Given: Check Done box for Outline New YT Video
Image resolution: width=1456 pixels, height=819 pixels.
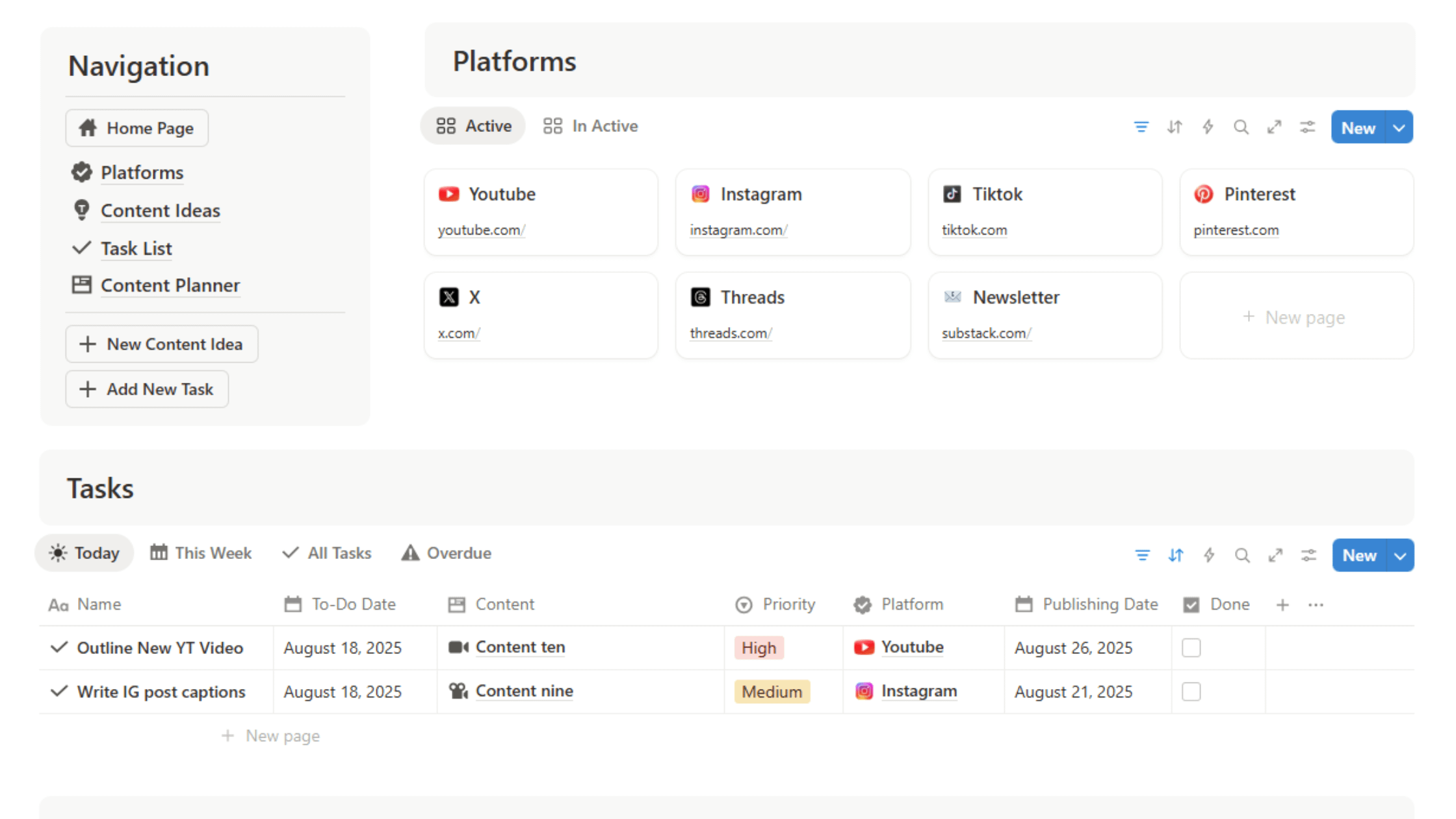Looking at the screenshot, I should pos(1191,647).
